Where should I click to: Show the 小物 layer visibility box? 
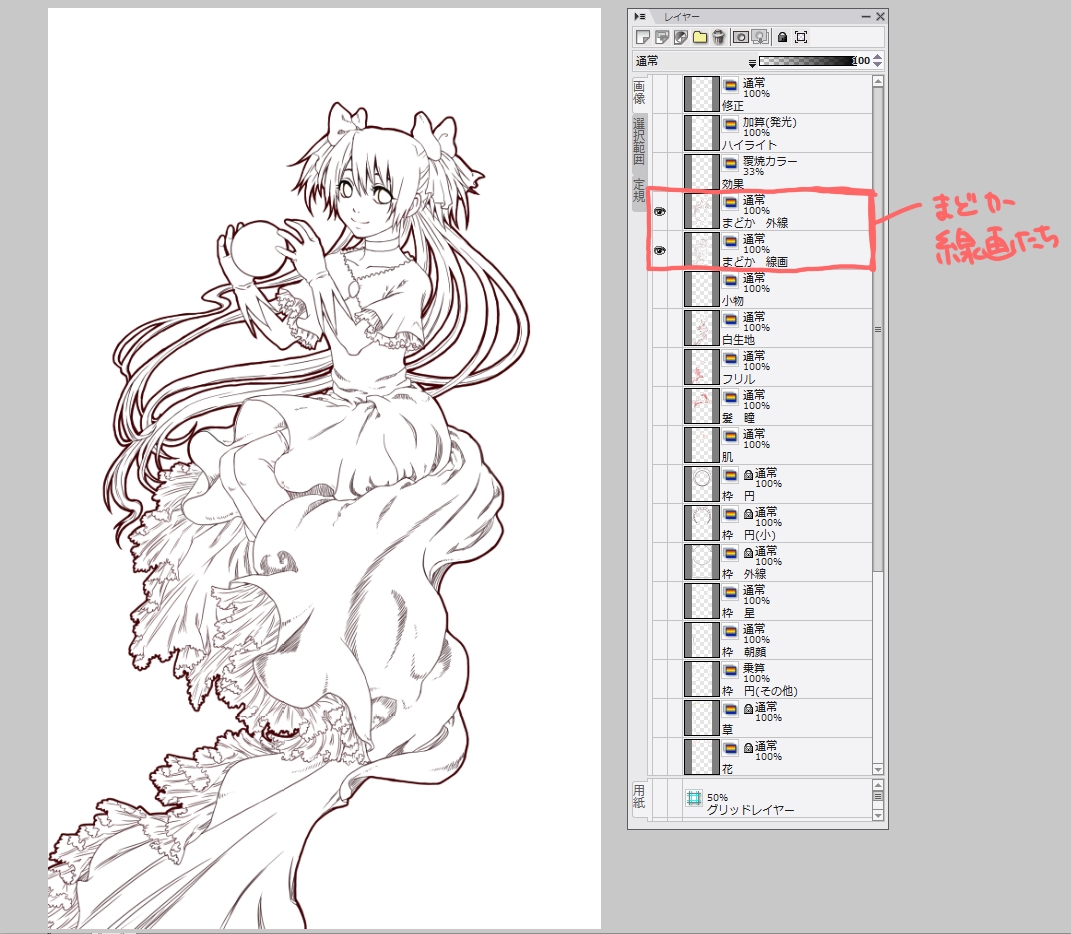pos(659,289)
